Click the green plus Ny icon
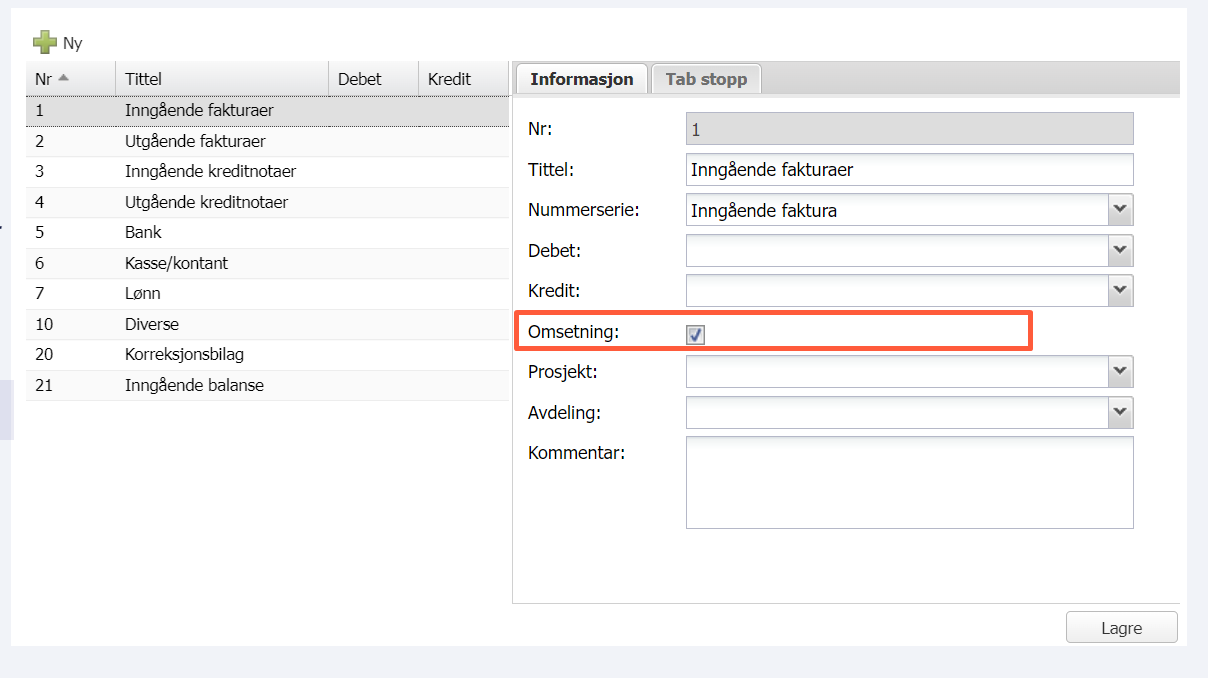This screenshot has height=678, width=1208. [45, 43]
